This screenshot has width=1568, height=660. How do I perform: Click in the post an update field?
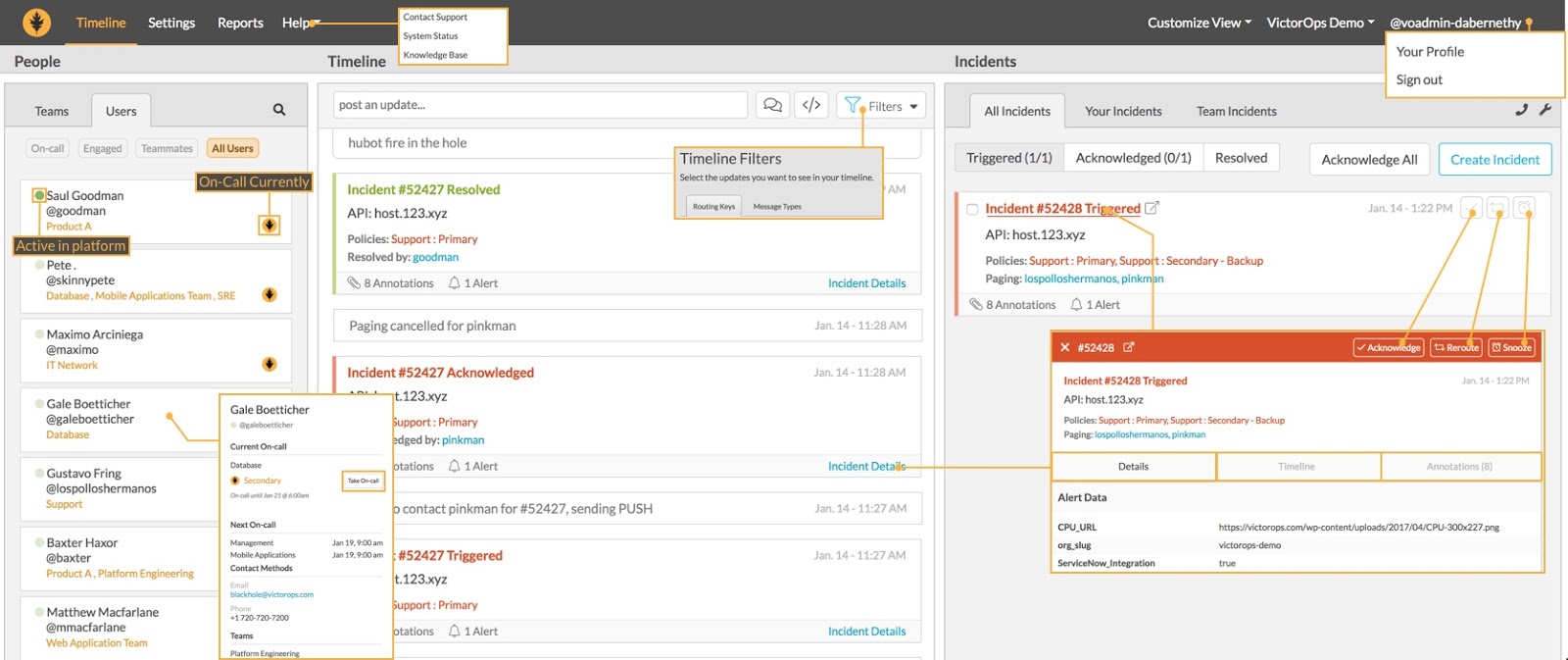pyautogui.click(x=541, y=105)
